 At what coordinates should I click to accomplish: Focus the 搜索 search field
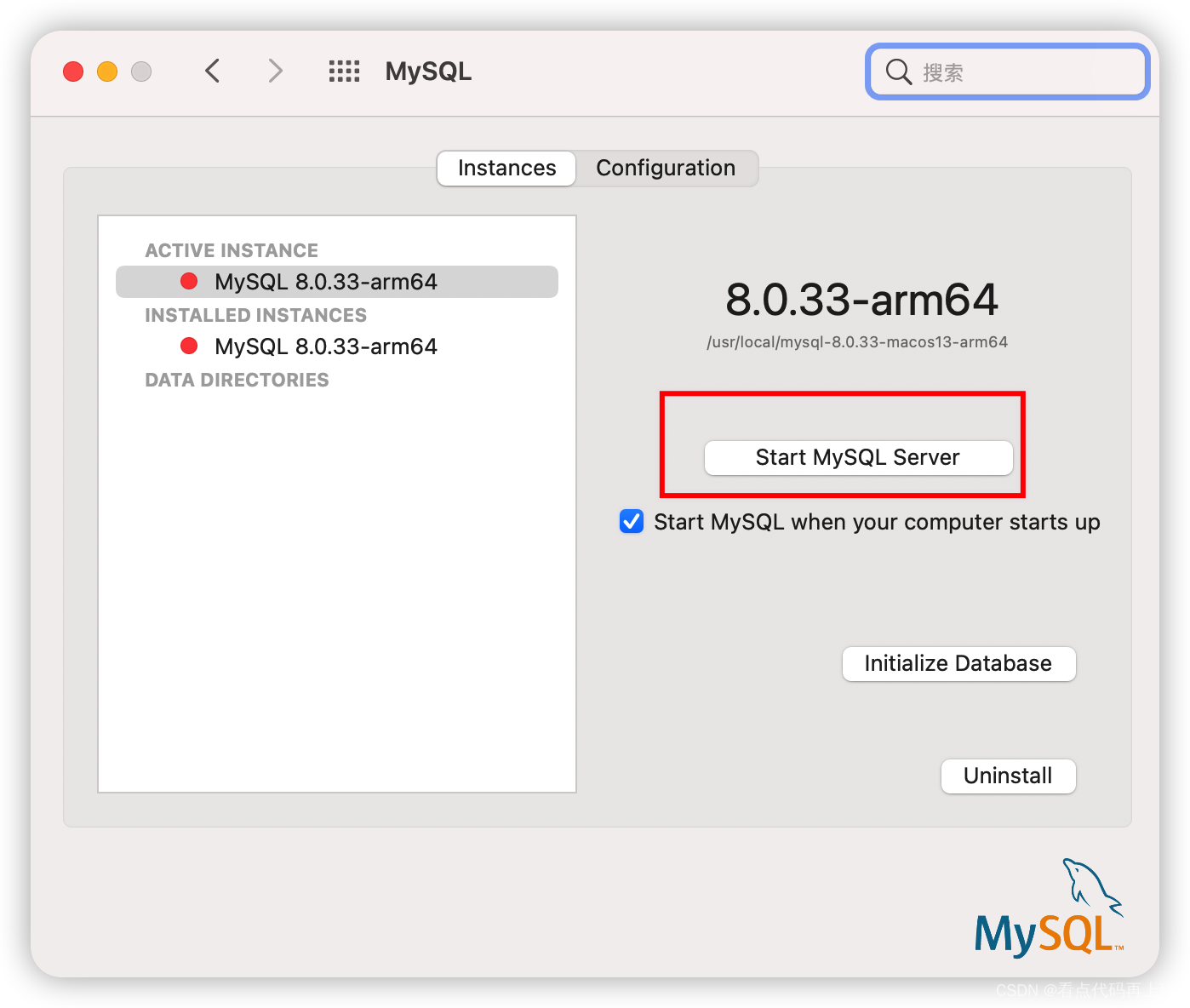1008,72
